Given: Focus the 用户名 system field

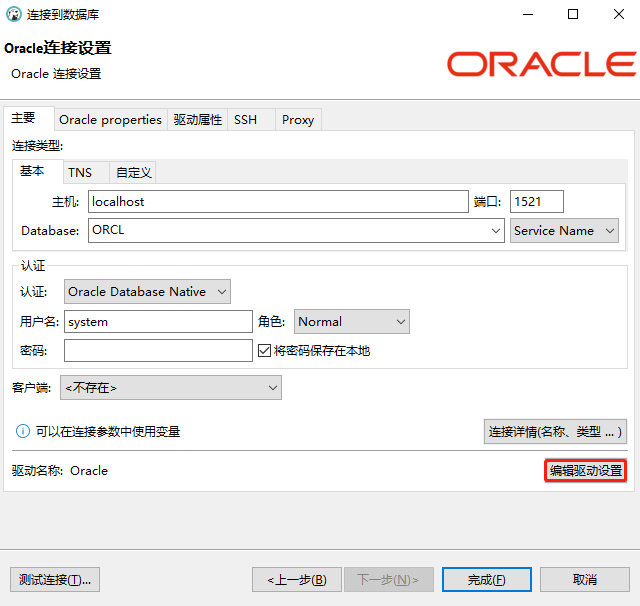Looking at the screenshot, I should click(x=158, y=322).
